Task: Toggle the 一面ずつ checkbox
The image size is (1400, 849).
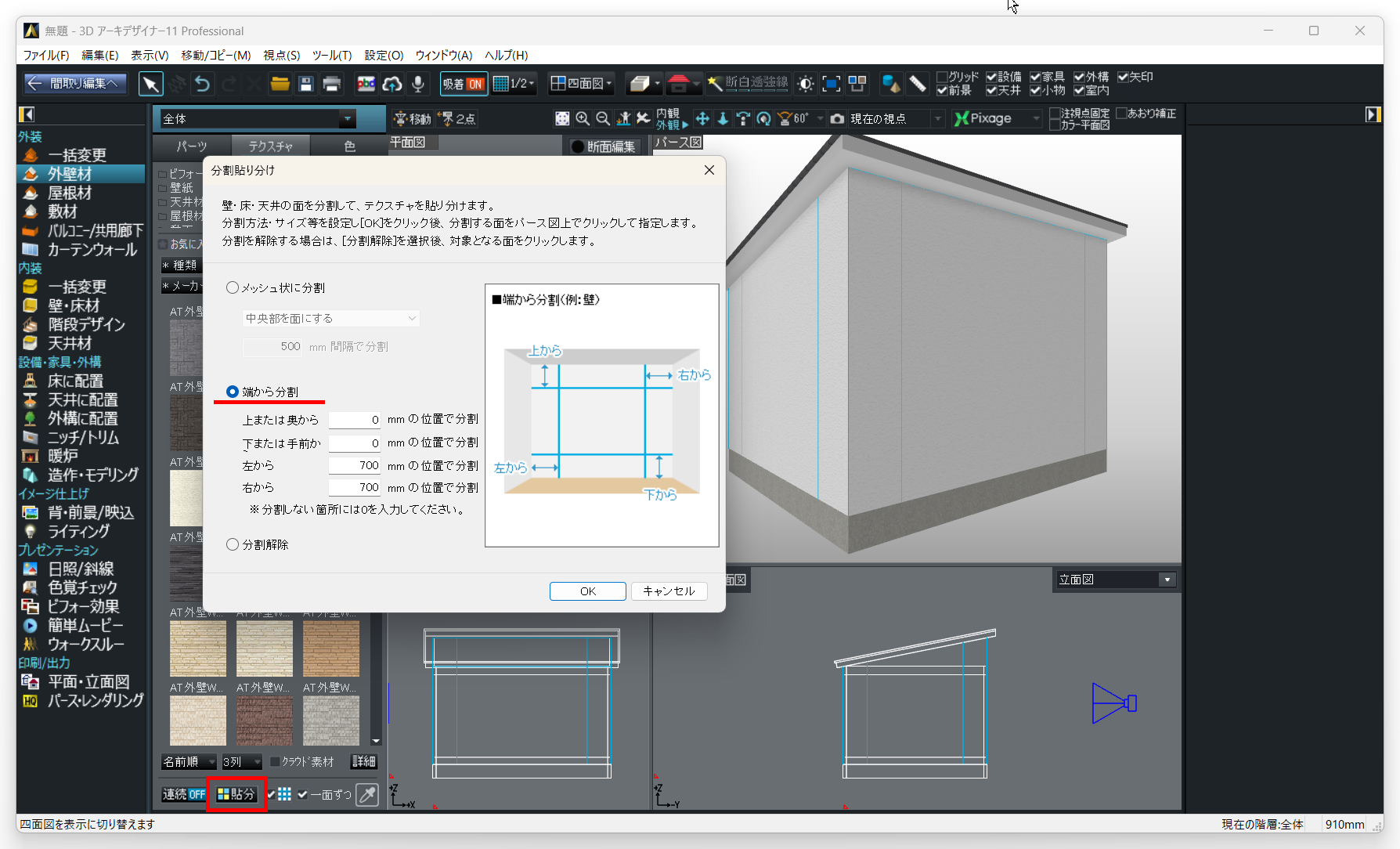Action: coord(303,794)
